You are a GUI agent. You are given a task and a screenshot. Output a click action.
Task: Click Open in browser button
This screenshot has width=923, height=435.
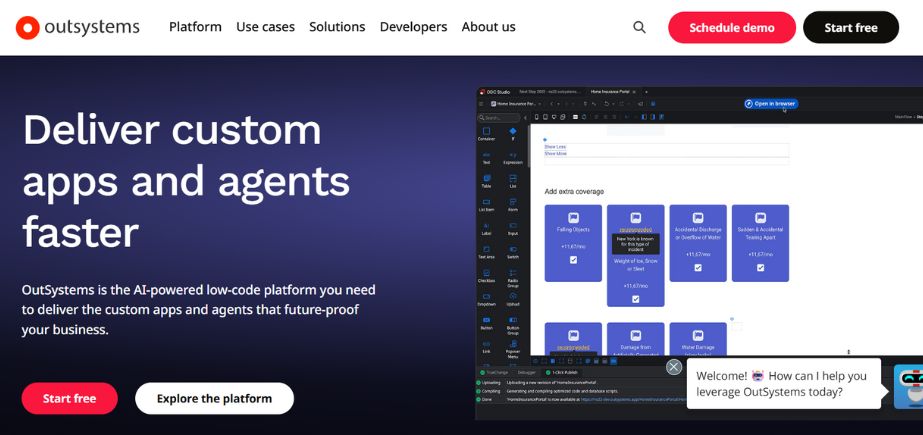tap(771, 104)
